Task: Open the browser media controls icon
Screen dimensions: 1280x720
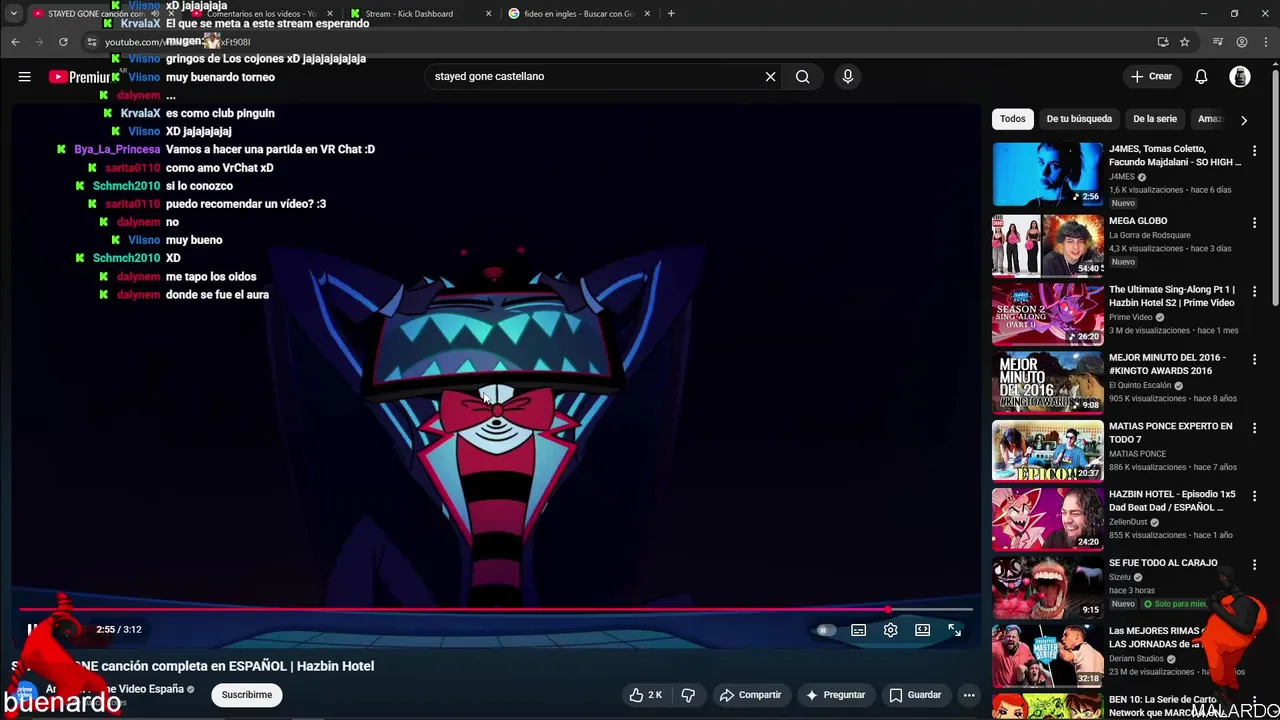Action: [x=1217, y=42]
